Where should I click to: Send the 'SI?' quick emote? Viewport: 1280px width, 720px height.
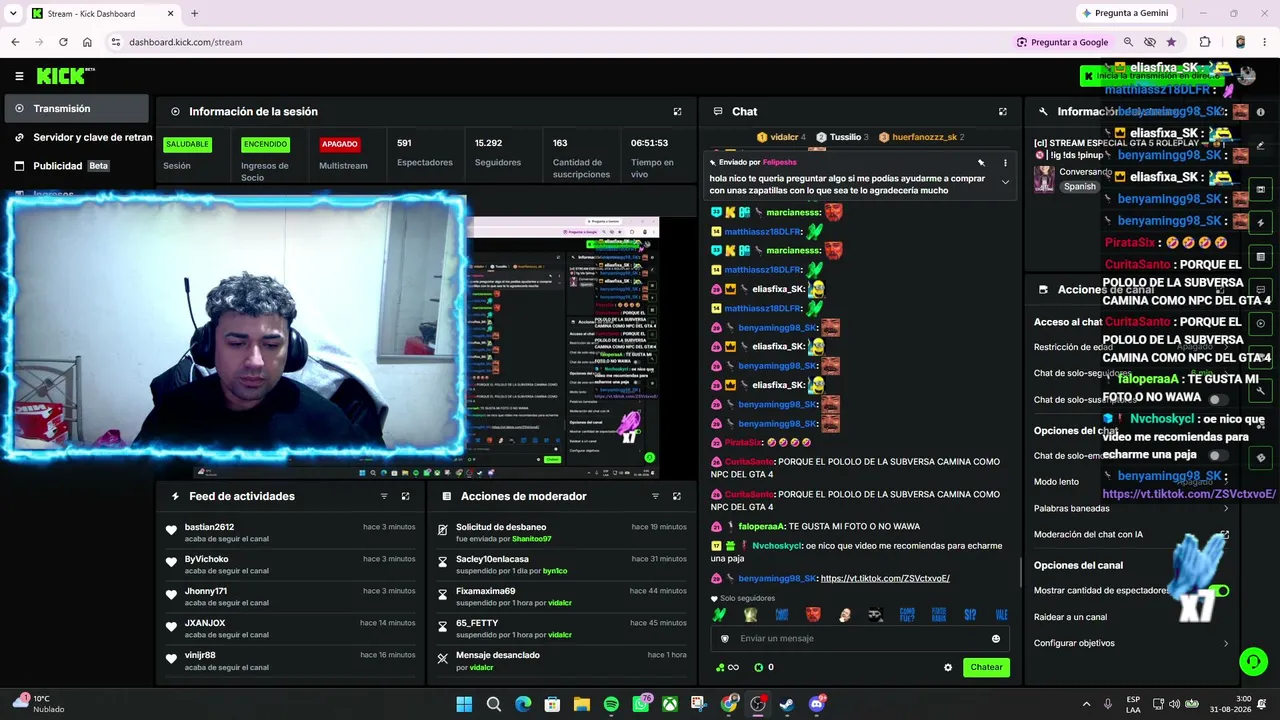point(970,615)
